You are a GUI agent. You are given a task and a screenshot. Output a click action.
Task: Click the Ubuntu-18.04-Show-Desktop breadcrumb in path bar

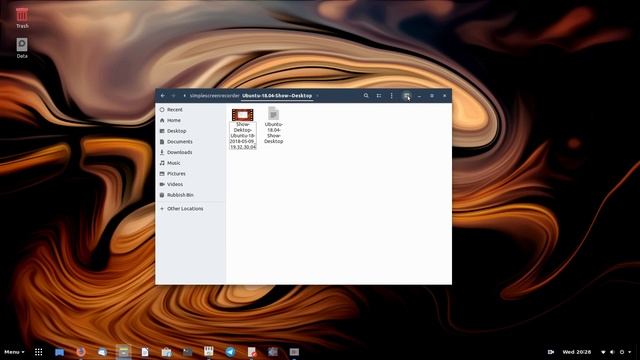(277, 96)
